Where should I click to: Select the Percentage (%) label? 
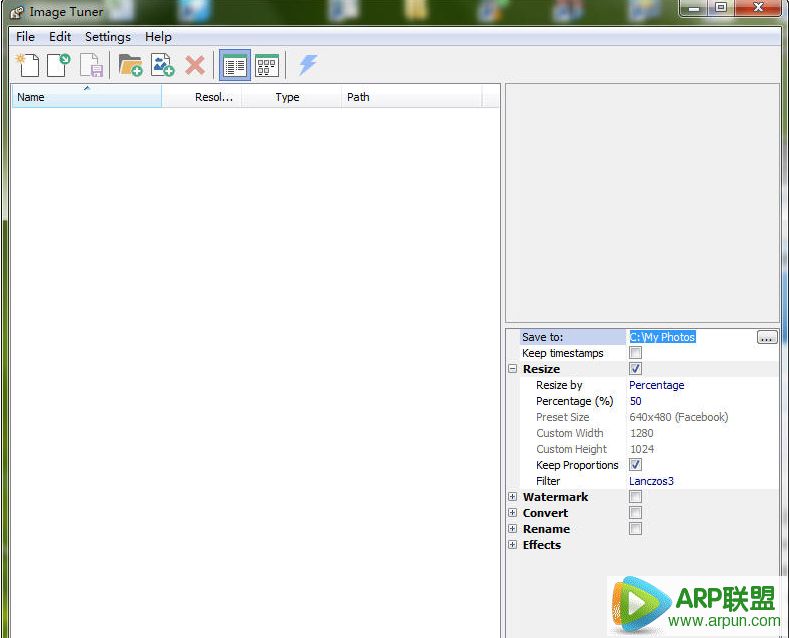click(575, 401)
